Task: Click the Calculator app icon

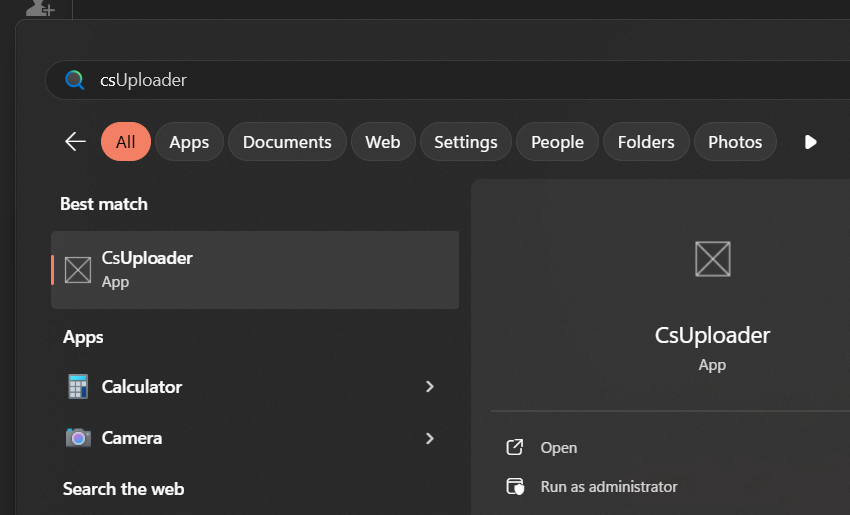Action: click(x=78, y=387)
